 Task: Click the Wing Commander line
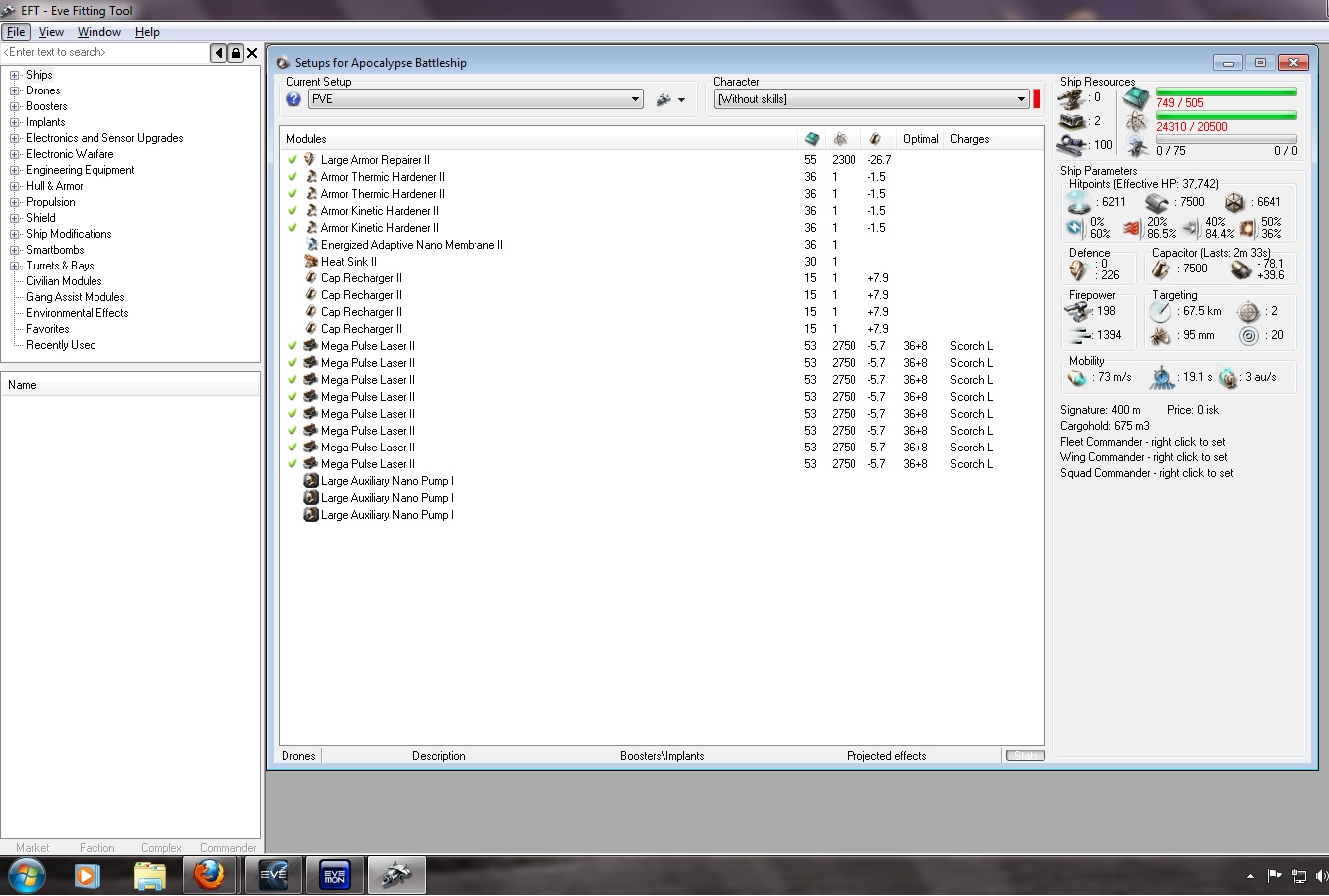point(1143,457)
